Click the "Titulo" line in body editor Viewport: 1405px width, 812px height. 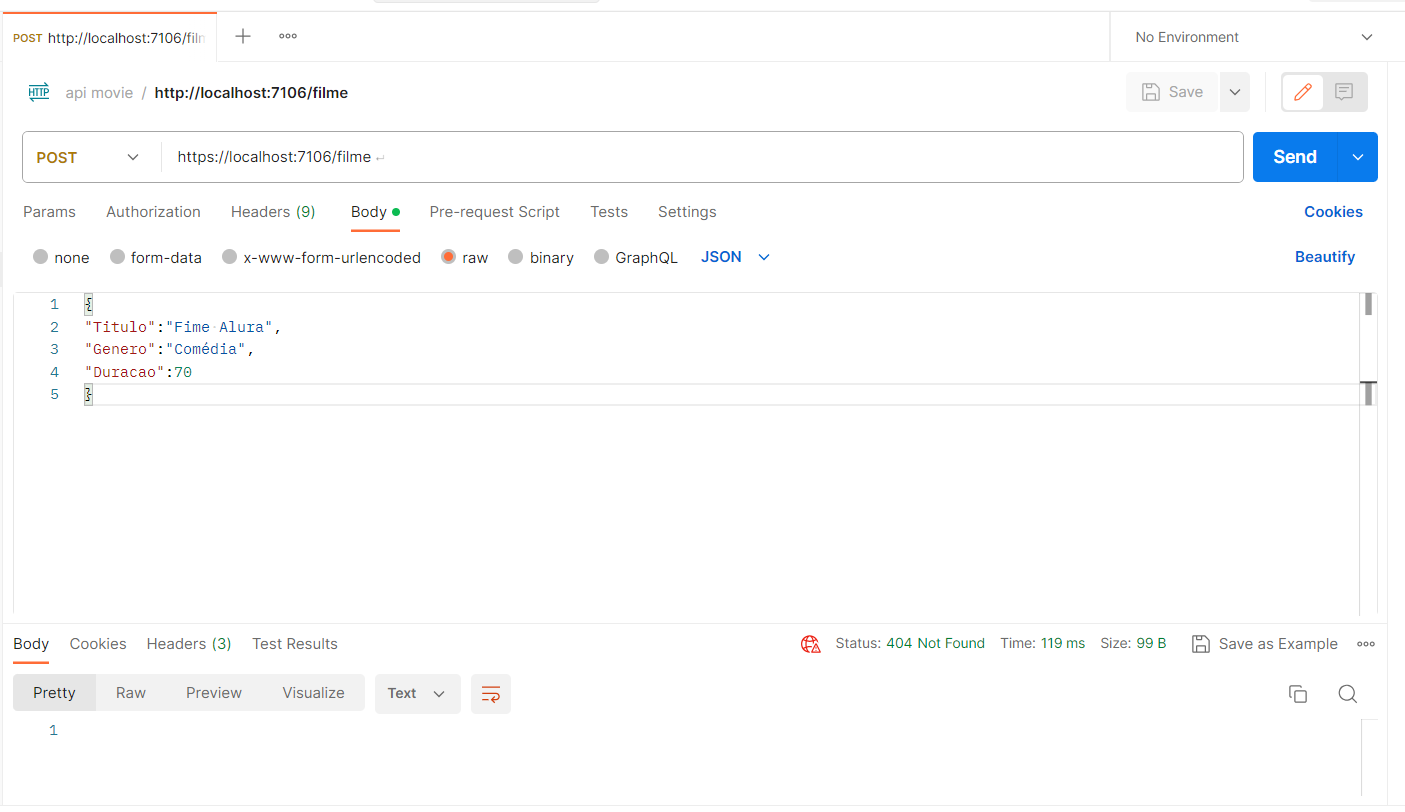[182, 327]
